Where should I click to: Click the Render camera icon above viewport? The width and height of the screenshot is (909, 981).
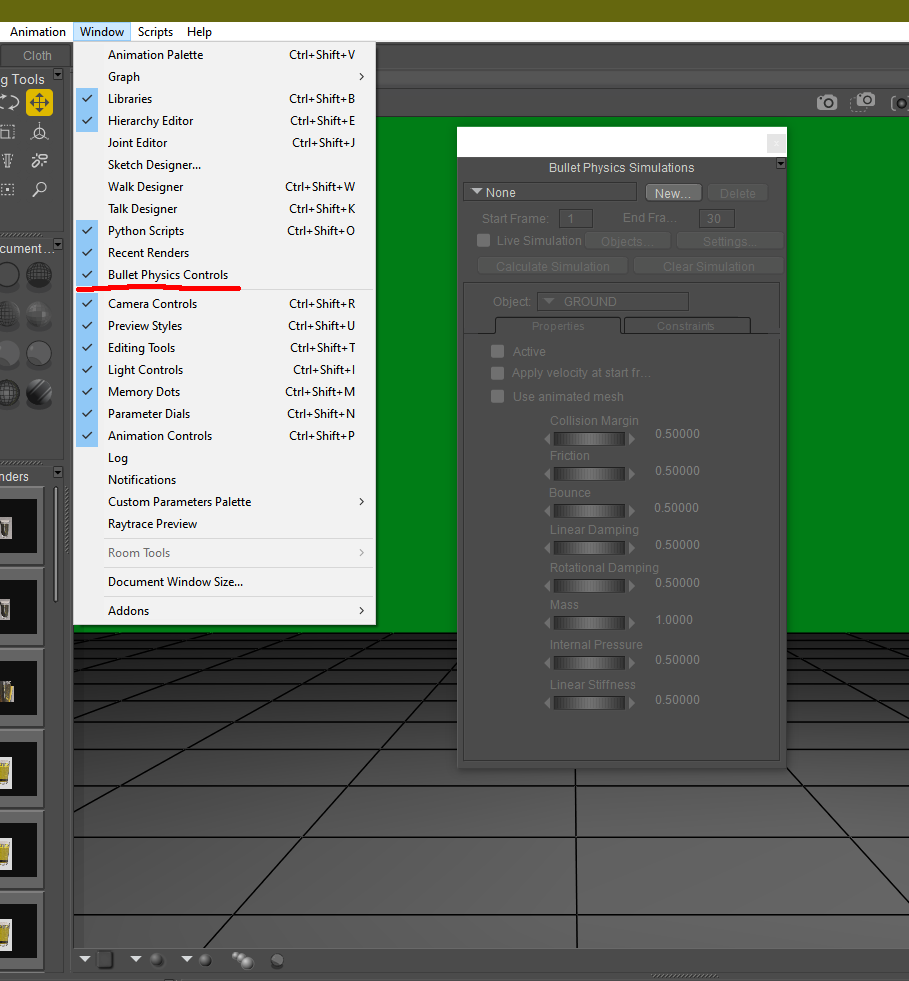click(826, 103)
